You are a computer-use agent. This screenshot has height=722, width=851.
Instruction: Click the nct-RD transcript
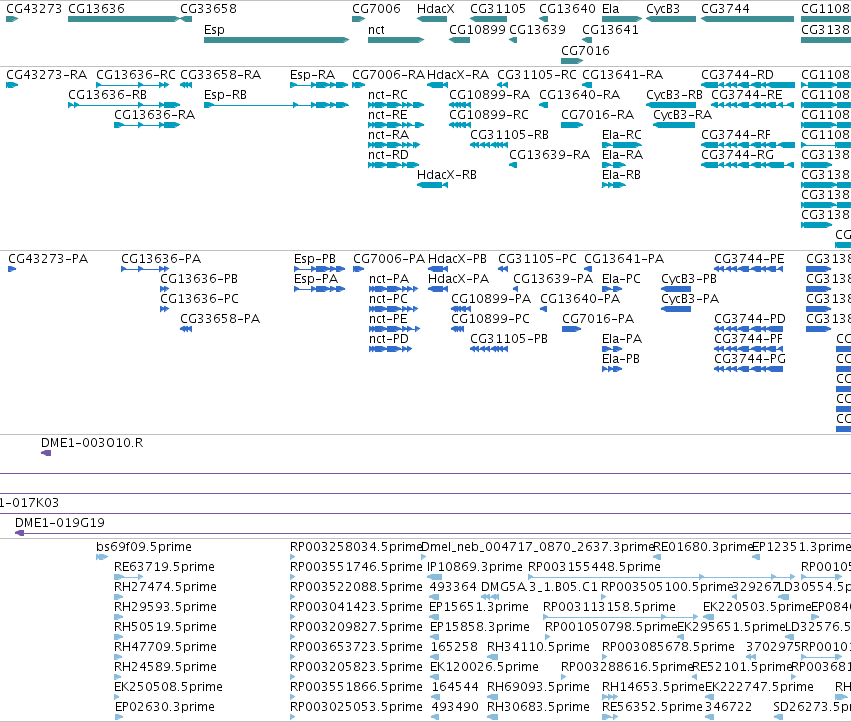pyautogui.click(x=393, y=165)
